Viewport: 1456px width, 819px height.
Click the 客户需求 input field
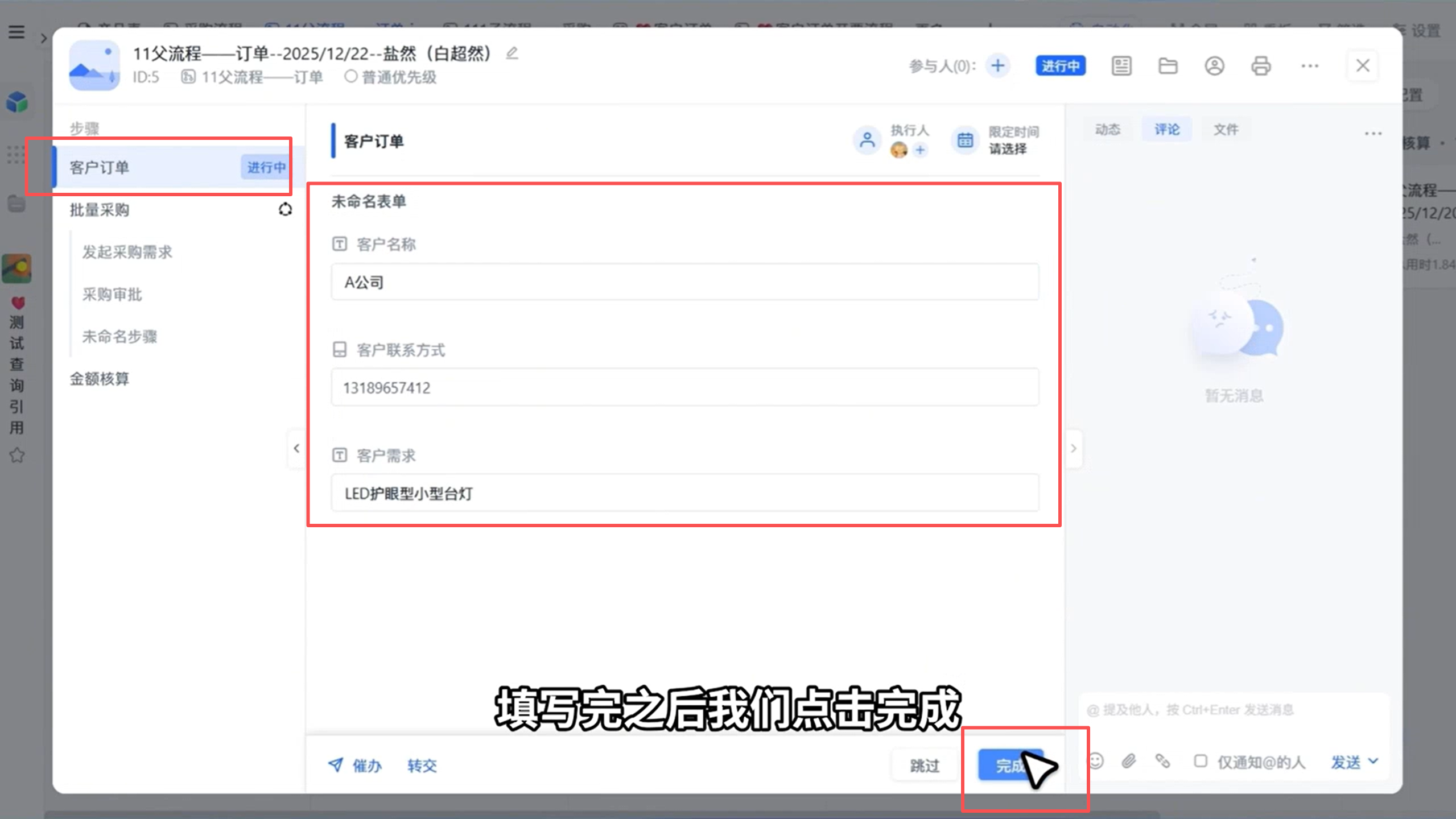click(685, 493)
